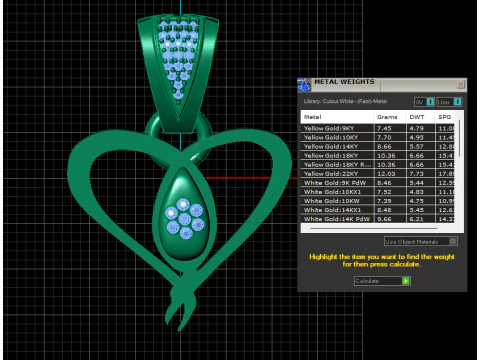Screen dimensions: 480x360
Task: Select the Yellow Gold:9KY row
Action: [x=378, y=128]
